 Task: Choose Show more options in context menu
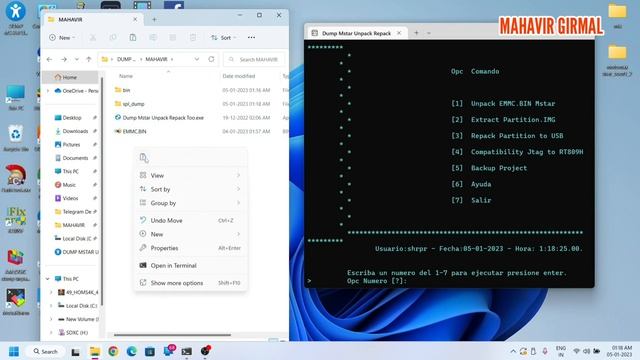[190, 283]
